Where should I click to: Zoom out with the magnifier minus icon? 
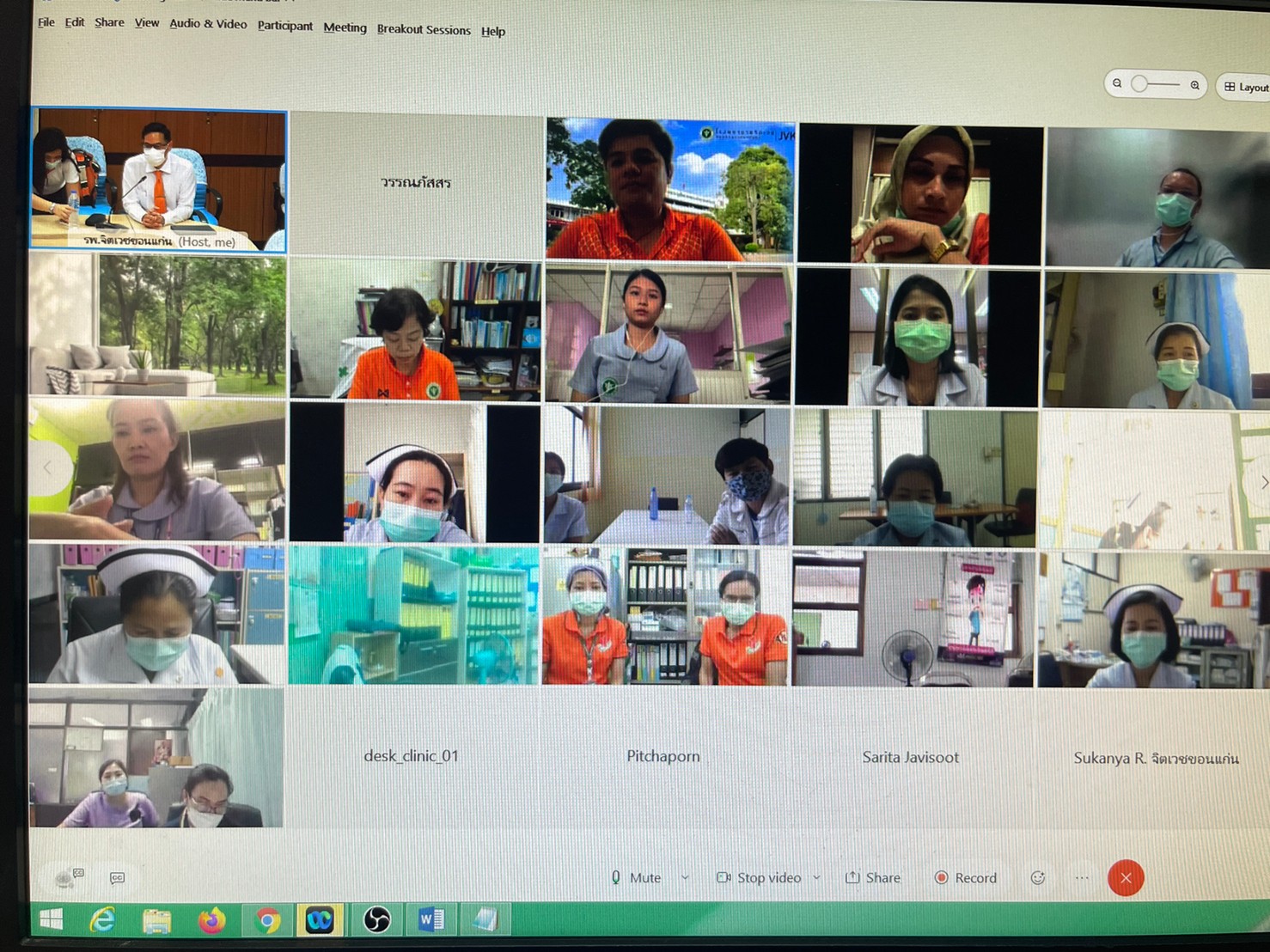click(x=1117, y=83)
